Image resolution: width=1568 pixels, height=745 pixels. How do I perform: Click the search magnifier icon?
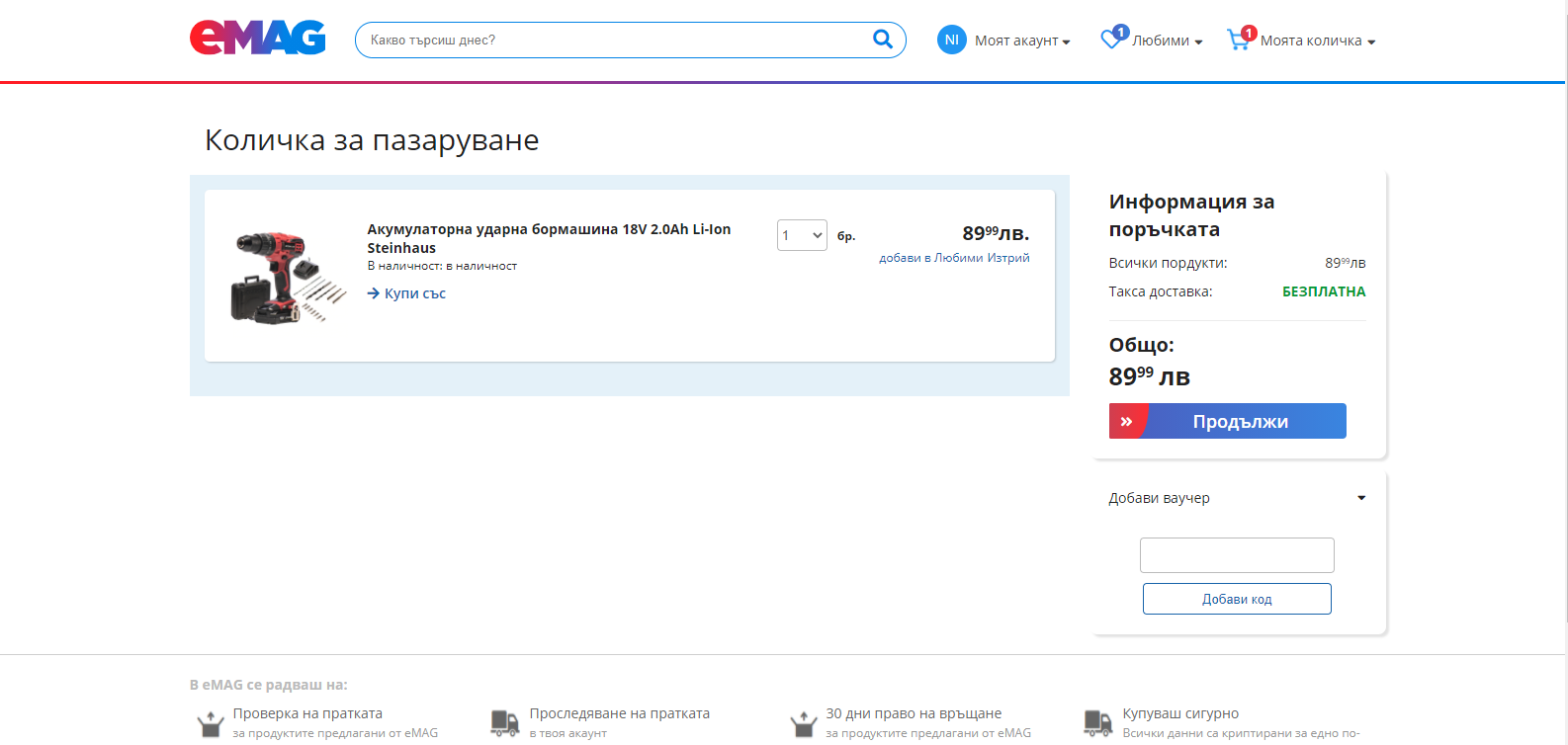[x=883, y=40]
